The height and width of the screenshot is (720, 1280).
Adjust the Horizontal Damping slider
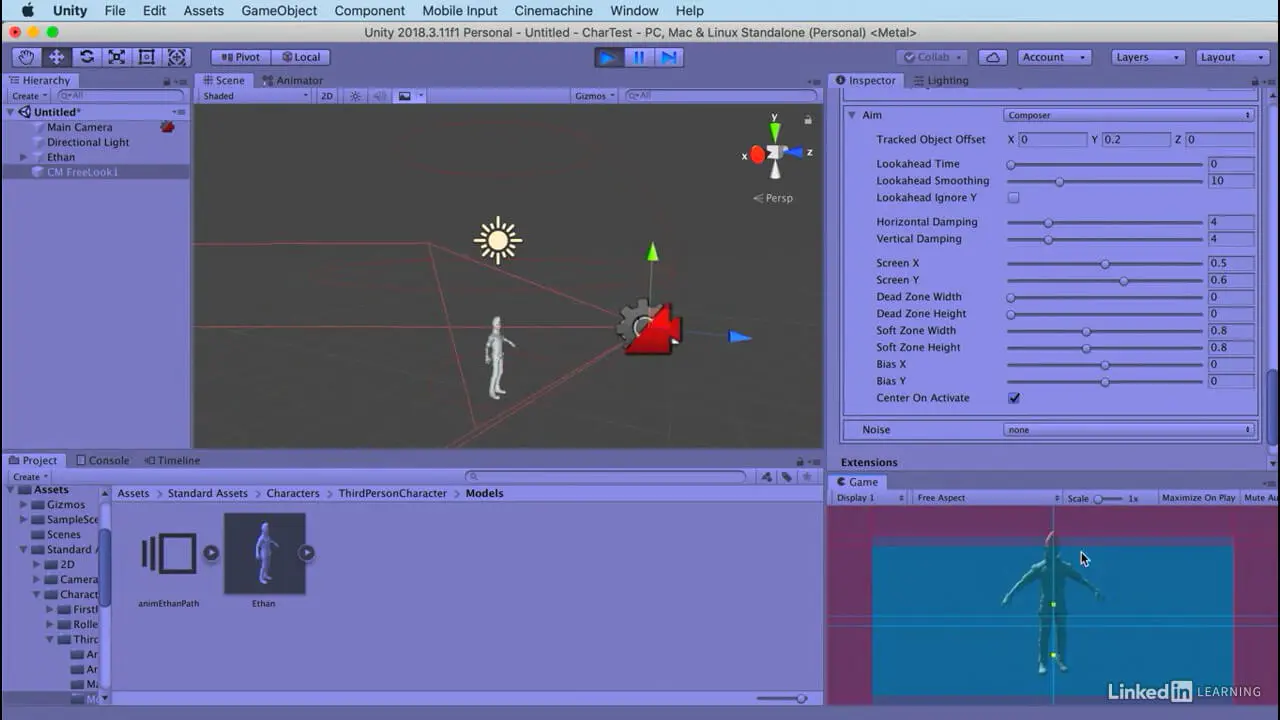point(1104,223)
